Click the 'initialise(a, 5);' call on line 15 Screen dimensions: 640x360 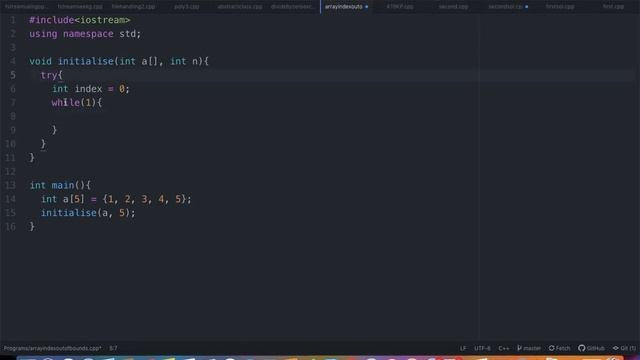88,213
